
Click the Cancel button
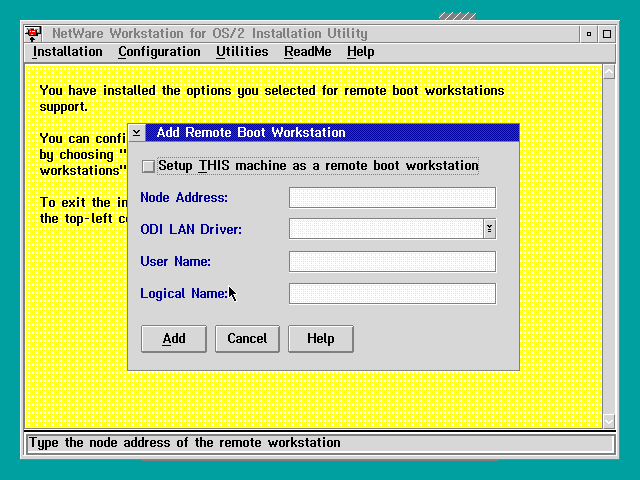pos(247,339)
